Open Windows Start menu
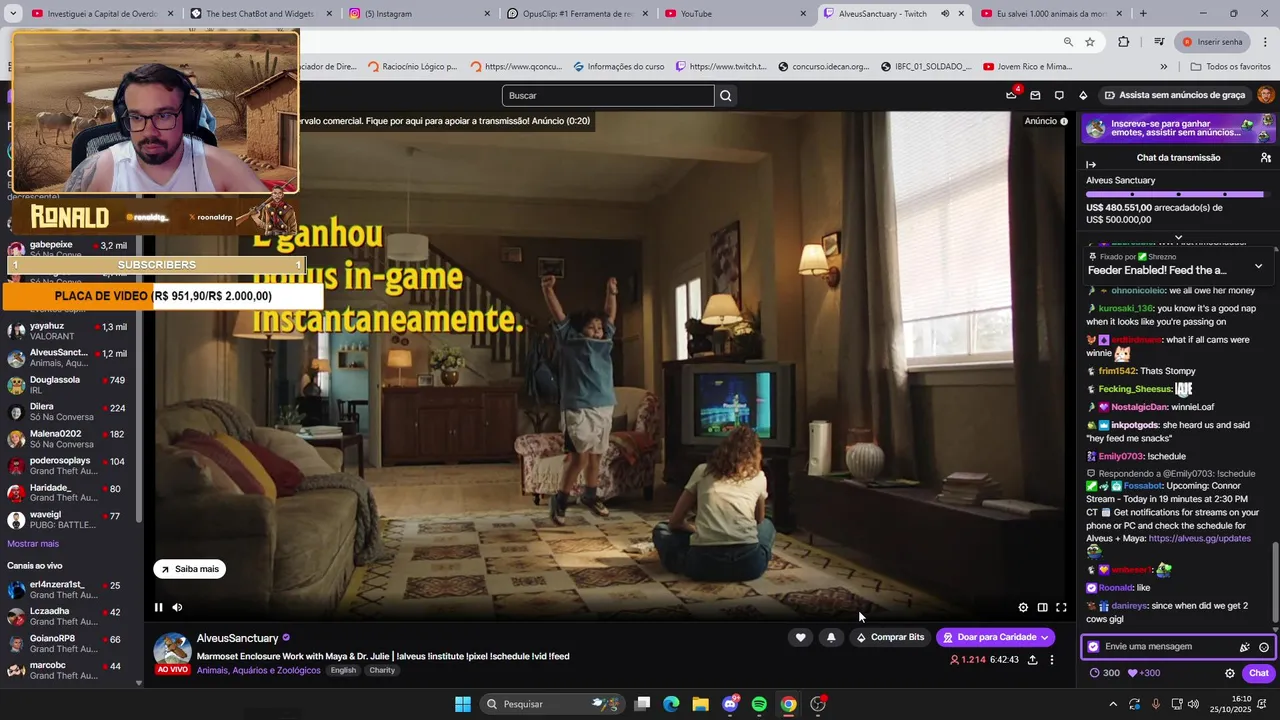The width and height of the screenshot is (1280, 720). click(x=463, y=704)
